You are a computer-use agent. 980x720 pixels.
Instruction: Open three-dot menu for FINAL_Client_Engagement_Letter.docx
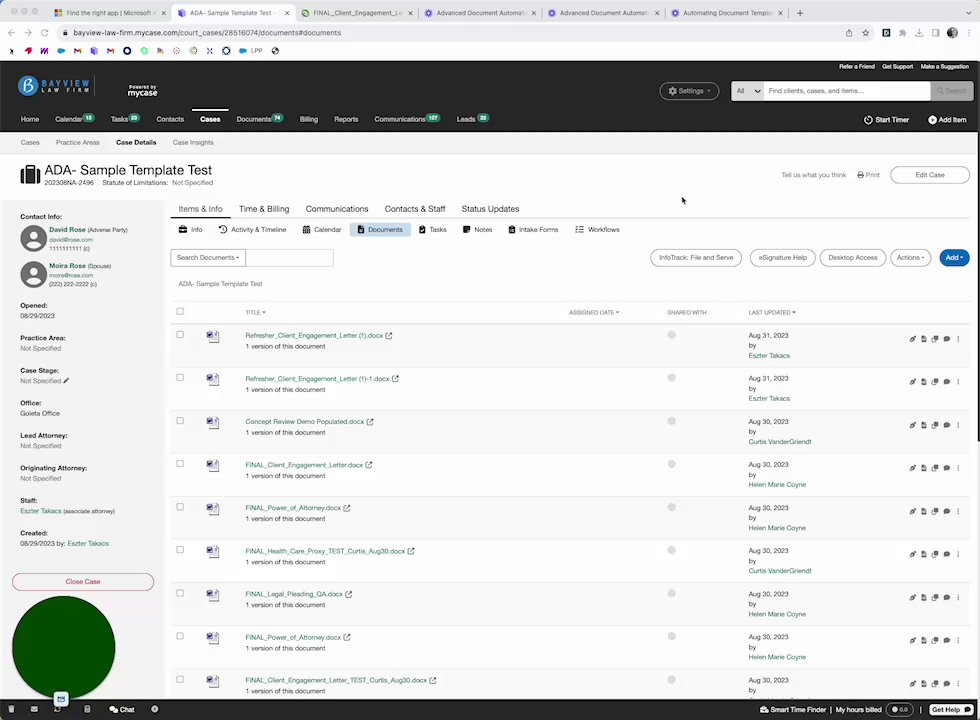[958, 468]
